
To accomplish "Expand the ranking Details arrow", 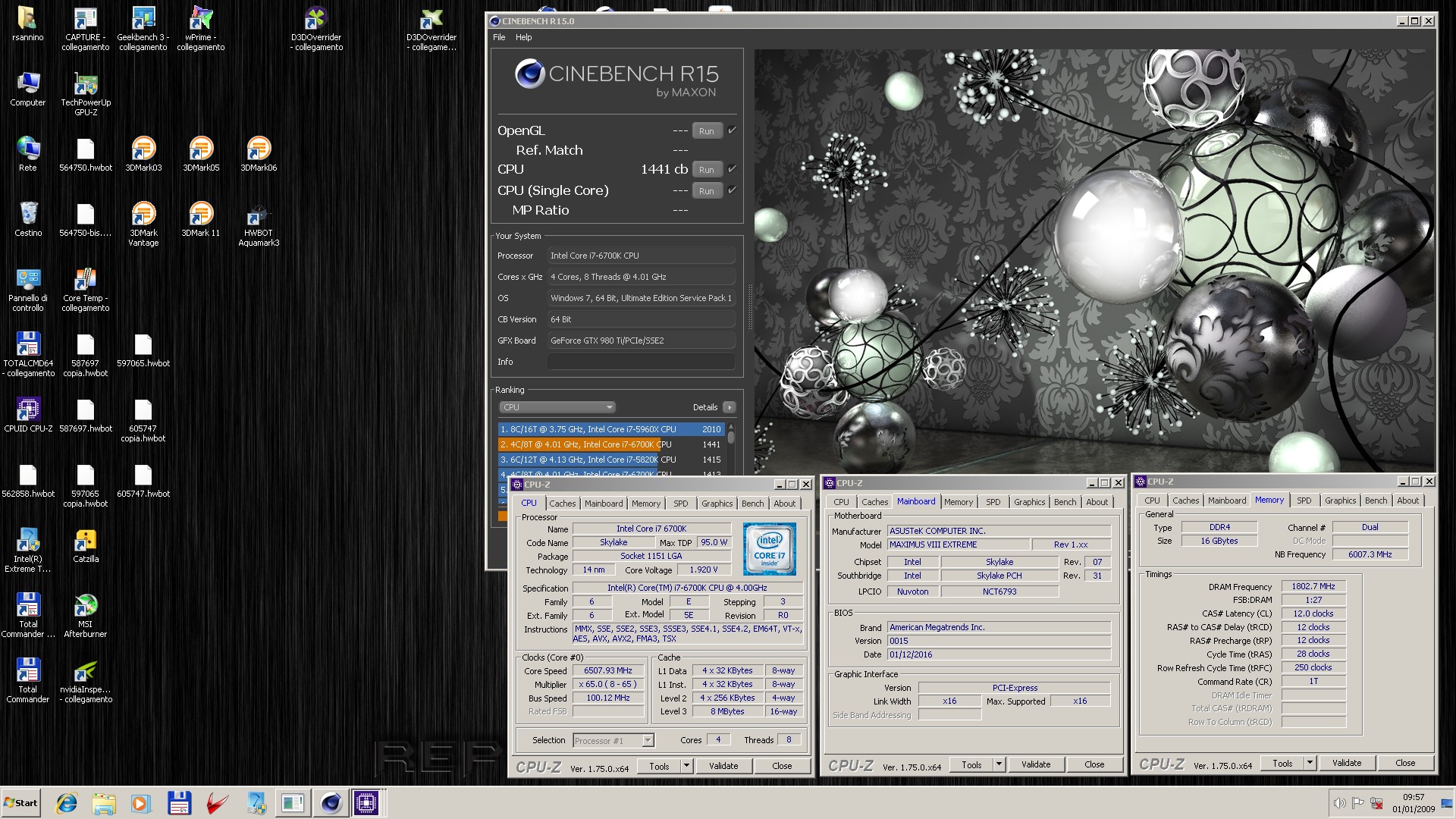I will 730,407.
